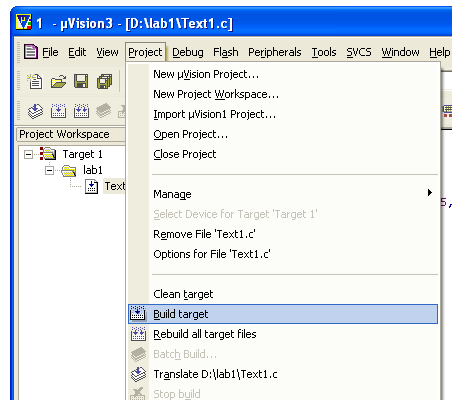This screenshot has width=452, height=400.
Task: Choose New Project Workspace menu entry
Action: click(x=283, y=94)
